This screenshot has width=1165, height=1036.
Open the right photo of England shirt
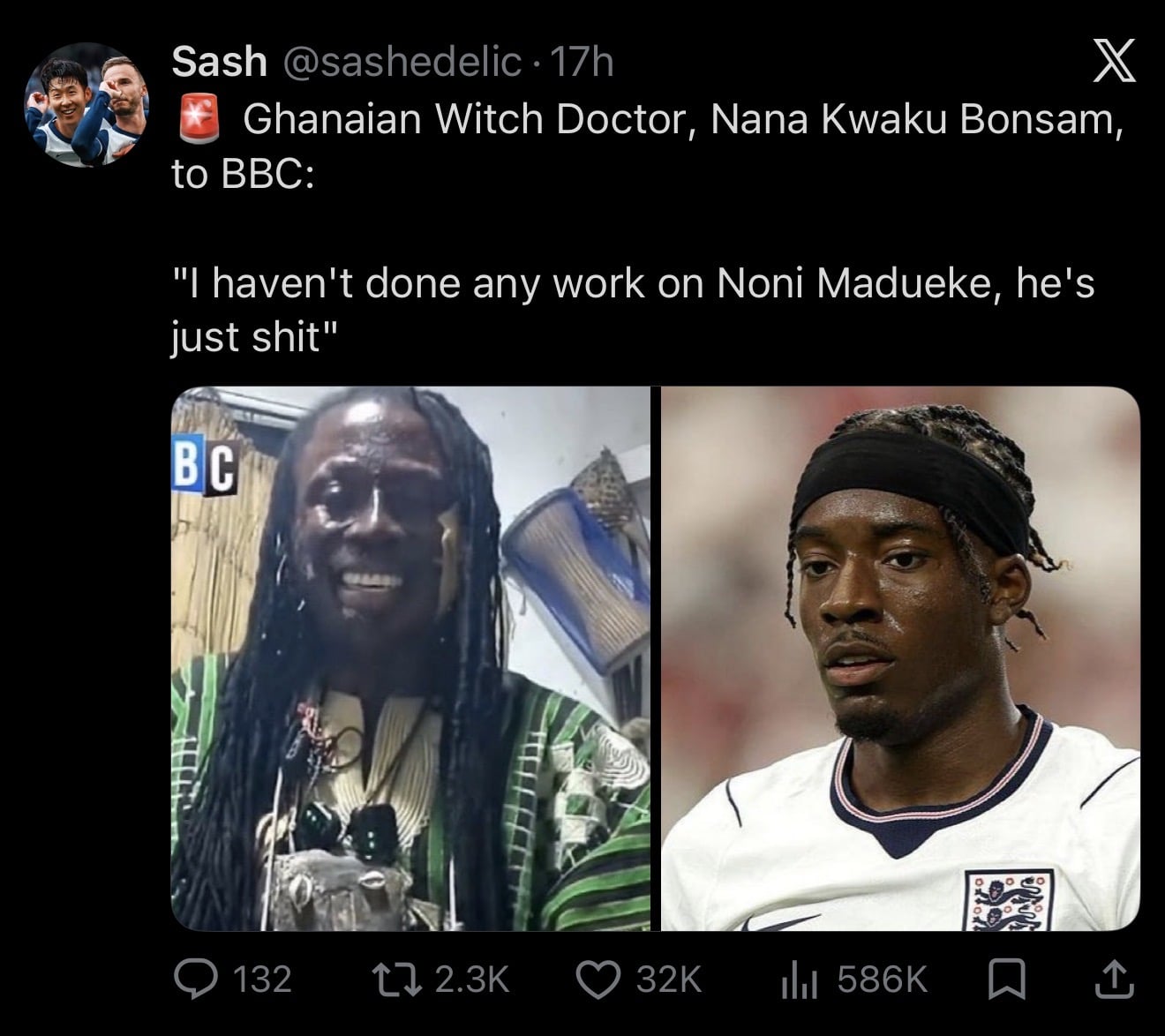click(x=900, y=658)
